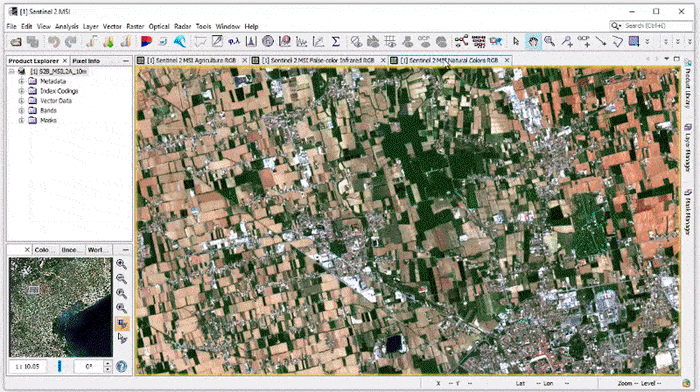Collapse the S2B_MSIL2A_10m product node
The height and width of the screenshot is (392, 700).
click(x=12, y=71)
